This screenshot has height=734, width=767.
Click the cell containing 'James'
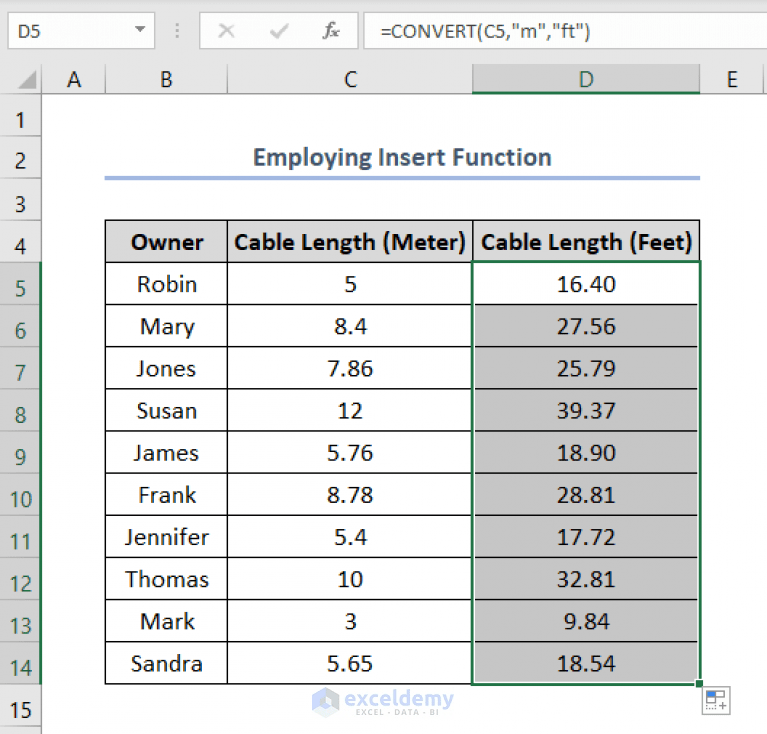[166, 452]
